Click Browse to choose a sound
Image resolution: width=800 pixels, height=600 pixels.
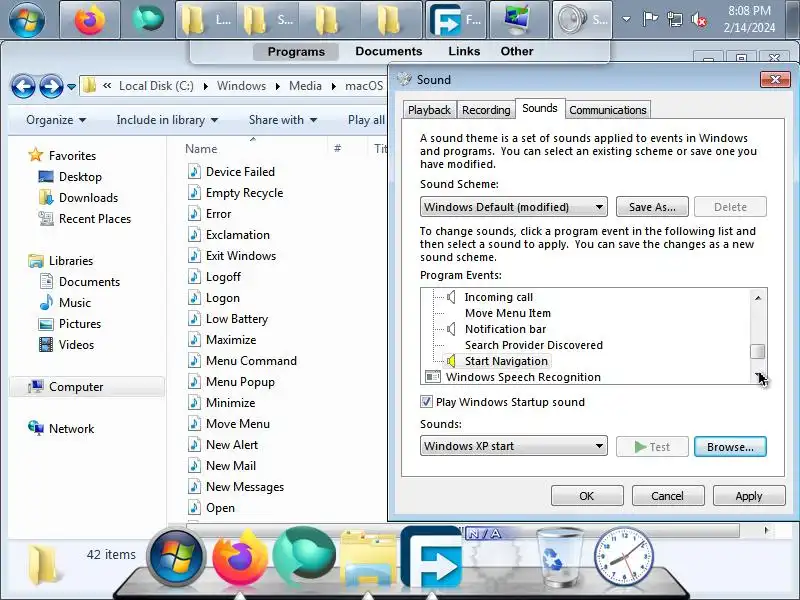point(730,446)
